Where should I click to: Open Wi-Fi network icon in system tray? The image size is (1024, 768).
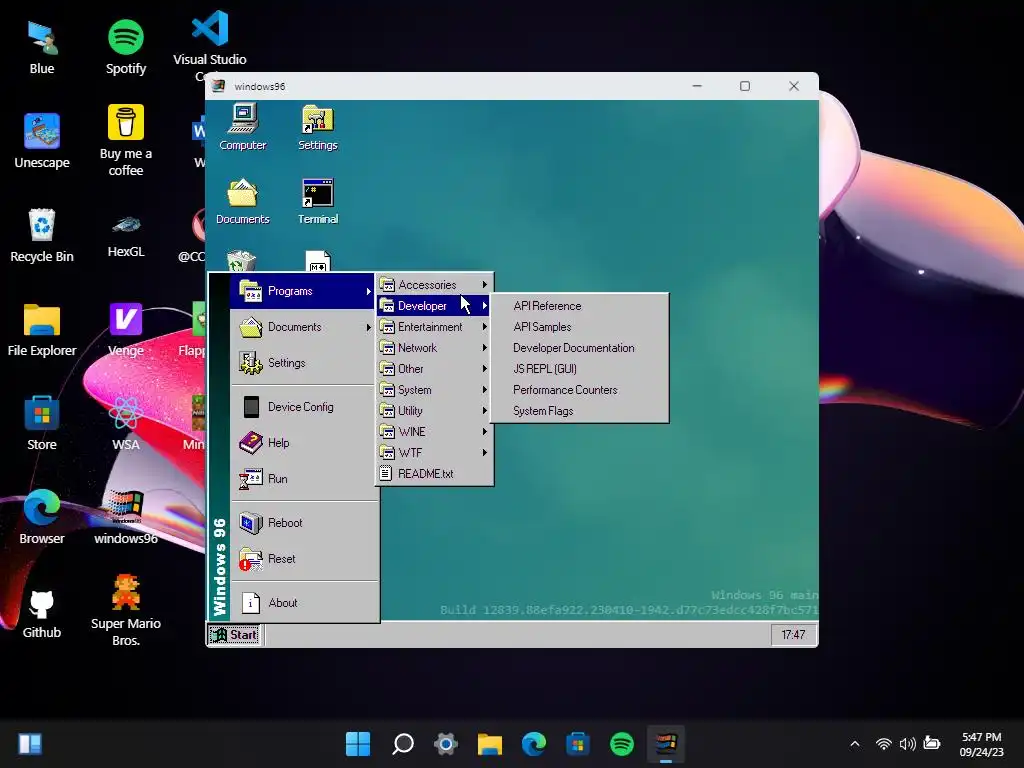click(x=883, y=744)
